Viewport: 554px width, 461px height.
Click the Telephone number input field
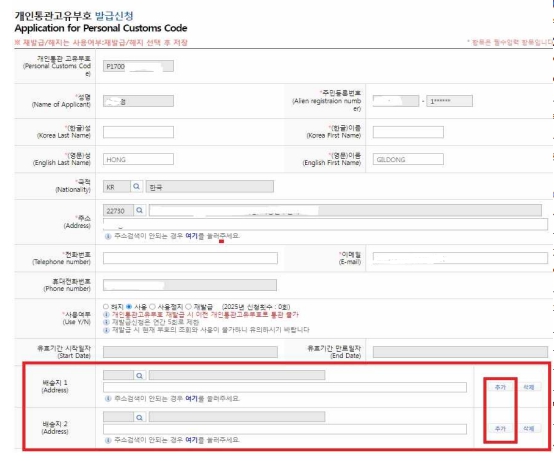point(190,258)
